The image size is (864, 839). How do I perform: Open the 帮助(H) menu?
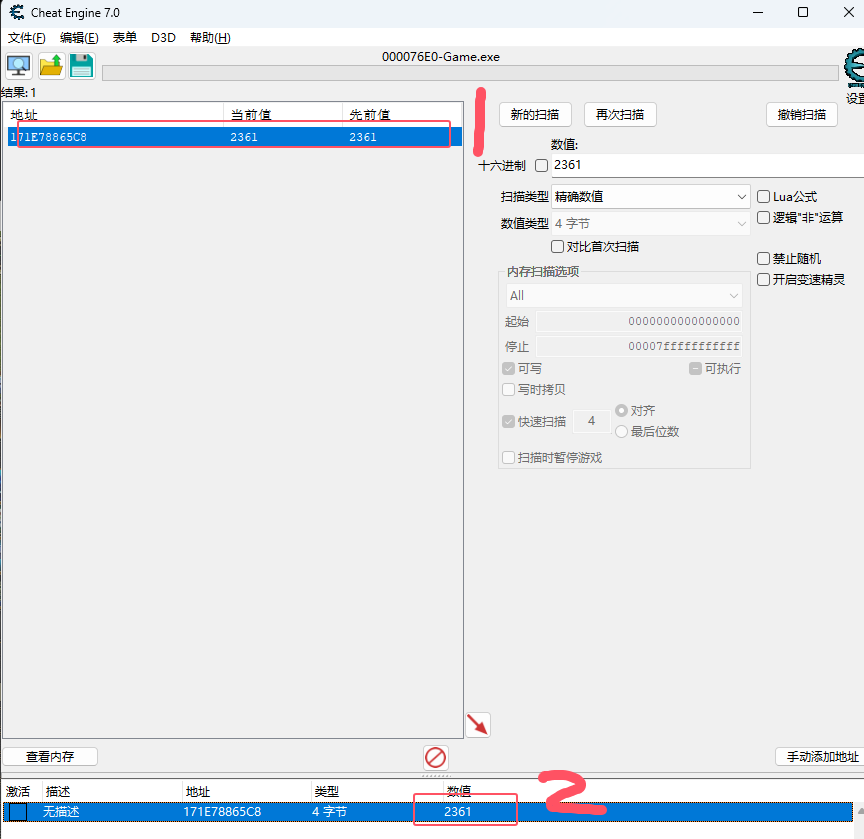210,37
